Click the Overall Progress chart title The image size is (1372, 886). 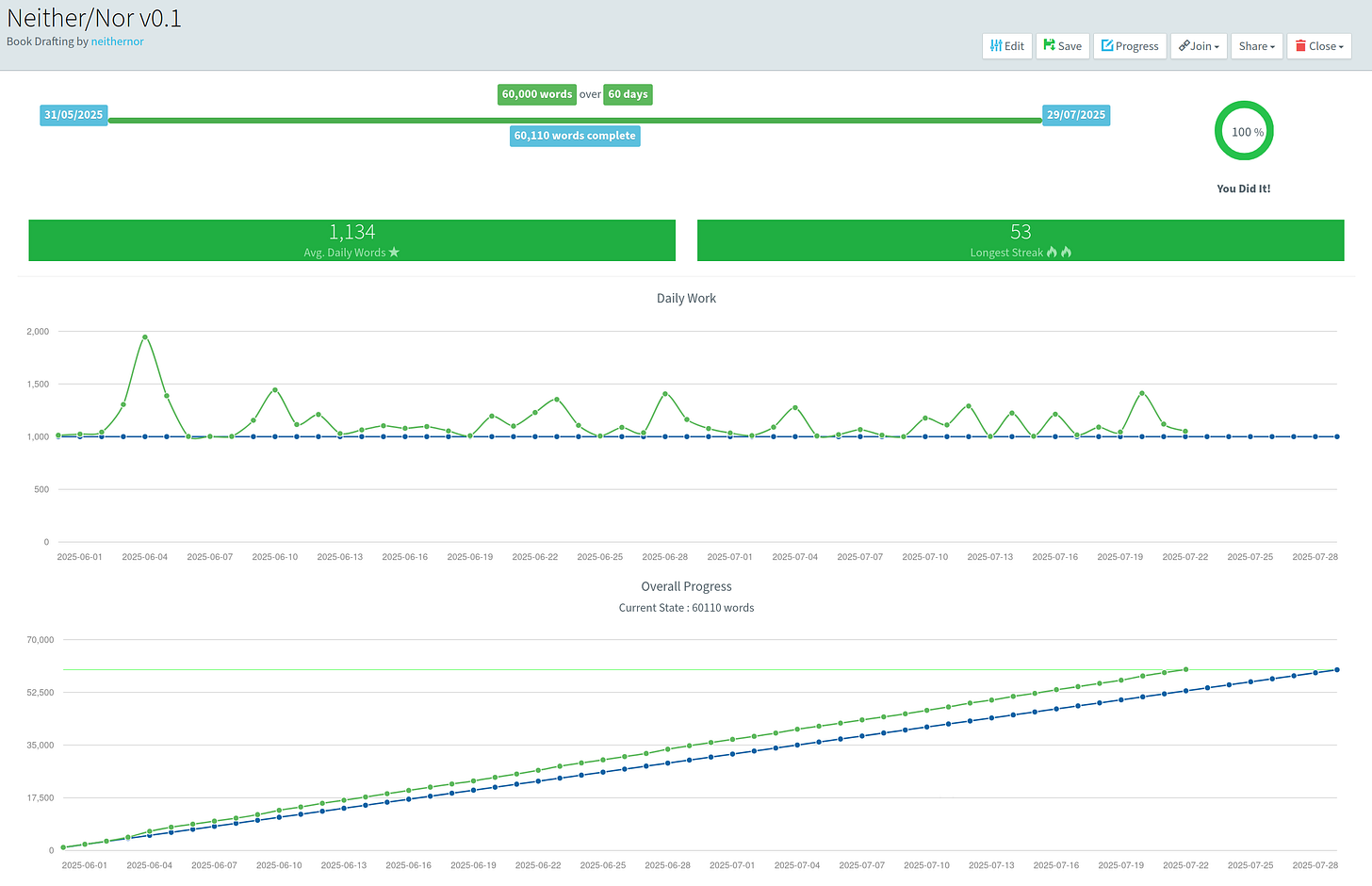point(686,586)
